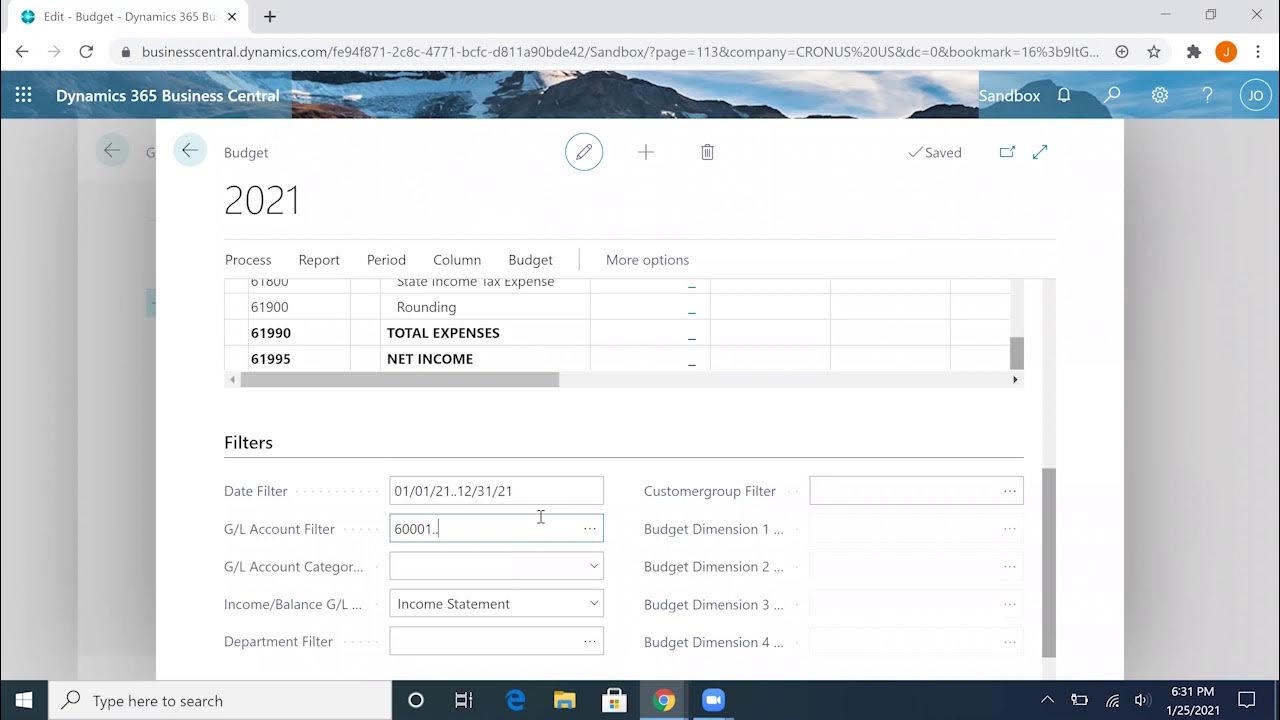The height and width of the screenshot is (720, 1280).
Task: Open the Windows notification center
Action: coord(1246,700)
